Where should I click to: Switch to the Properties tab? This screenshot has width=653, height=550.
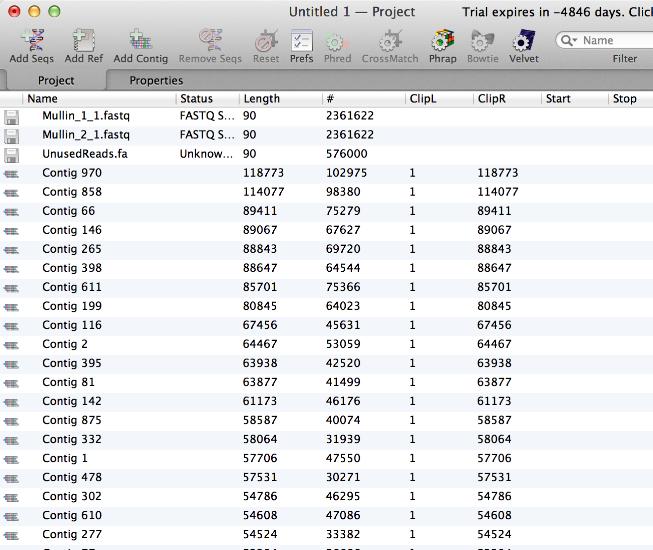click(156, 80)
